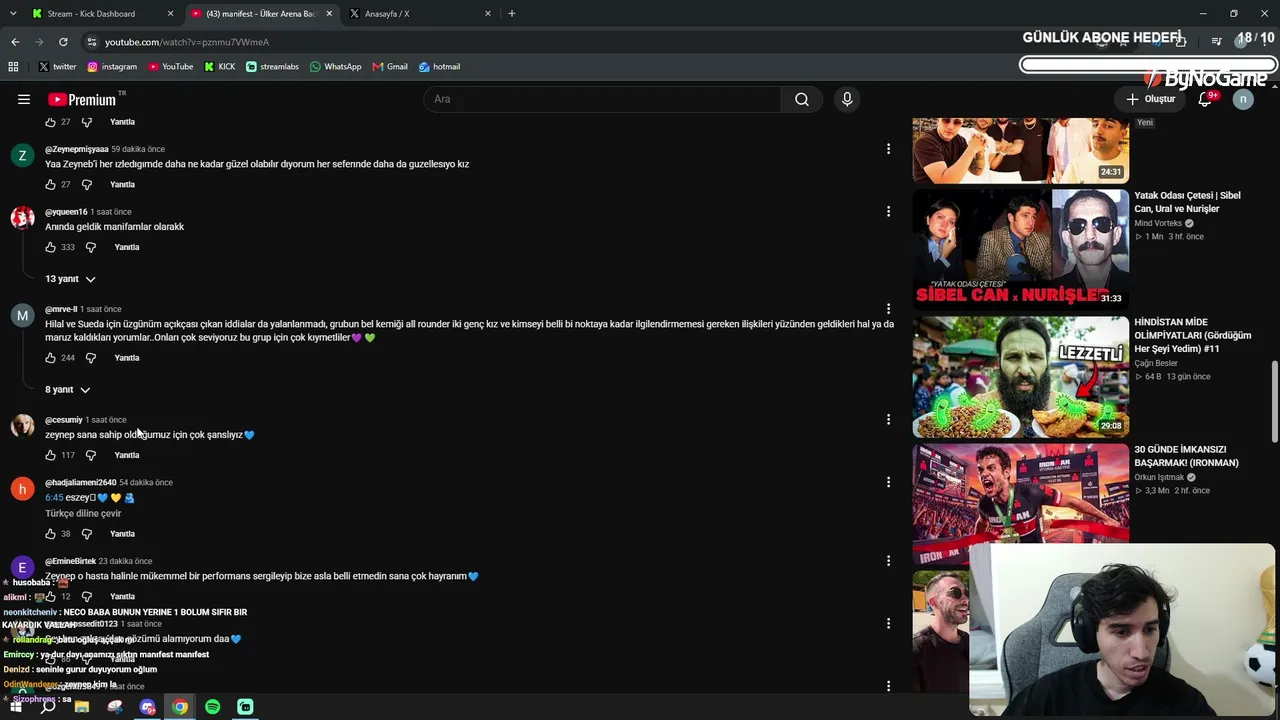
Task: Click the YouTube search field Ara
Action: click(x=602, y=99)
